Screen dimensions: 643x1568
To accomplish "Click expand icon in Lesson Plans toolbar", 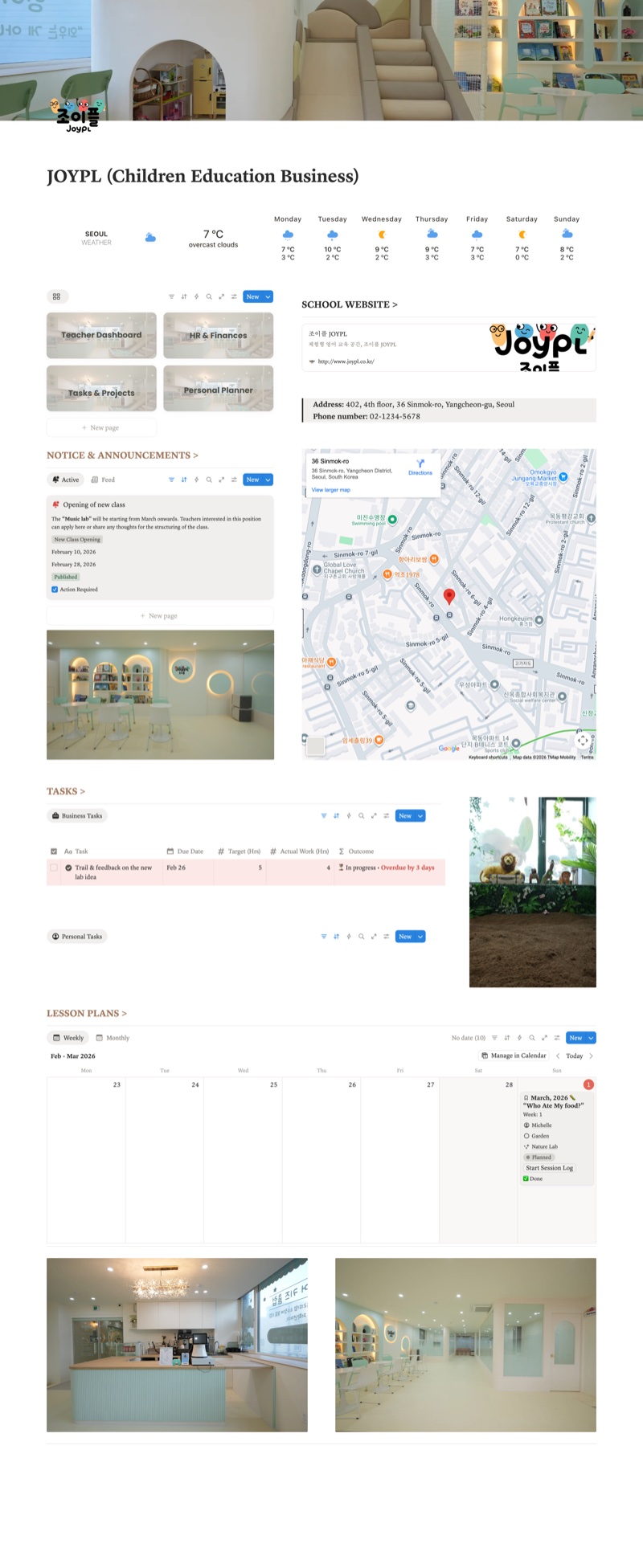I will 544,1038.
